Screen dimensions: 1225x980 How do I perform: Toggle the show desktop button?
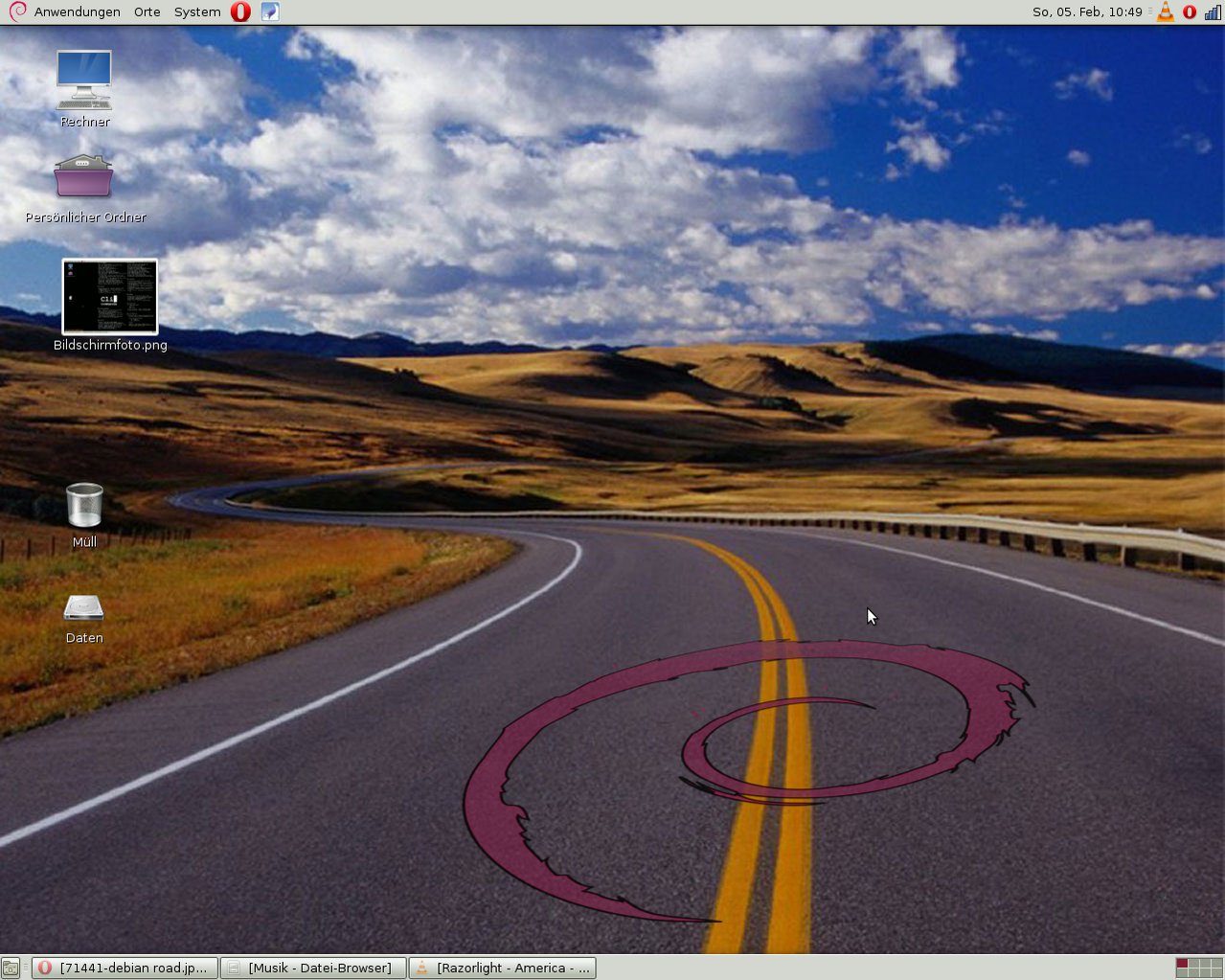tap(11, 969)
